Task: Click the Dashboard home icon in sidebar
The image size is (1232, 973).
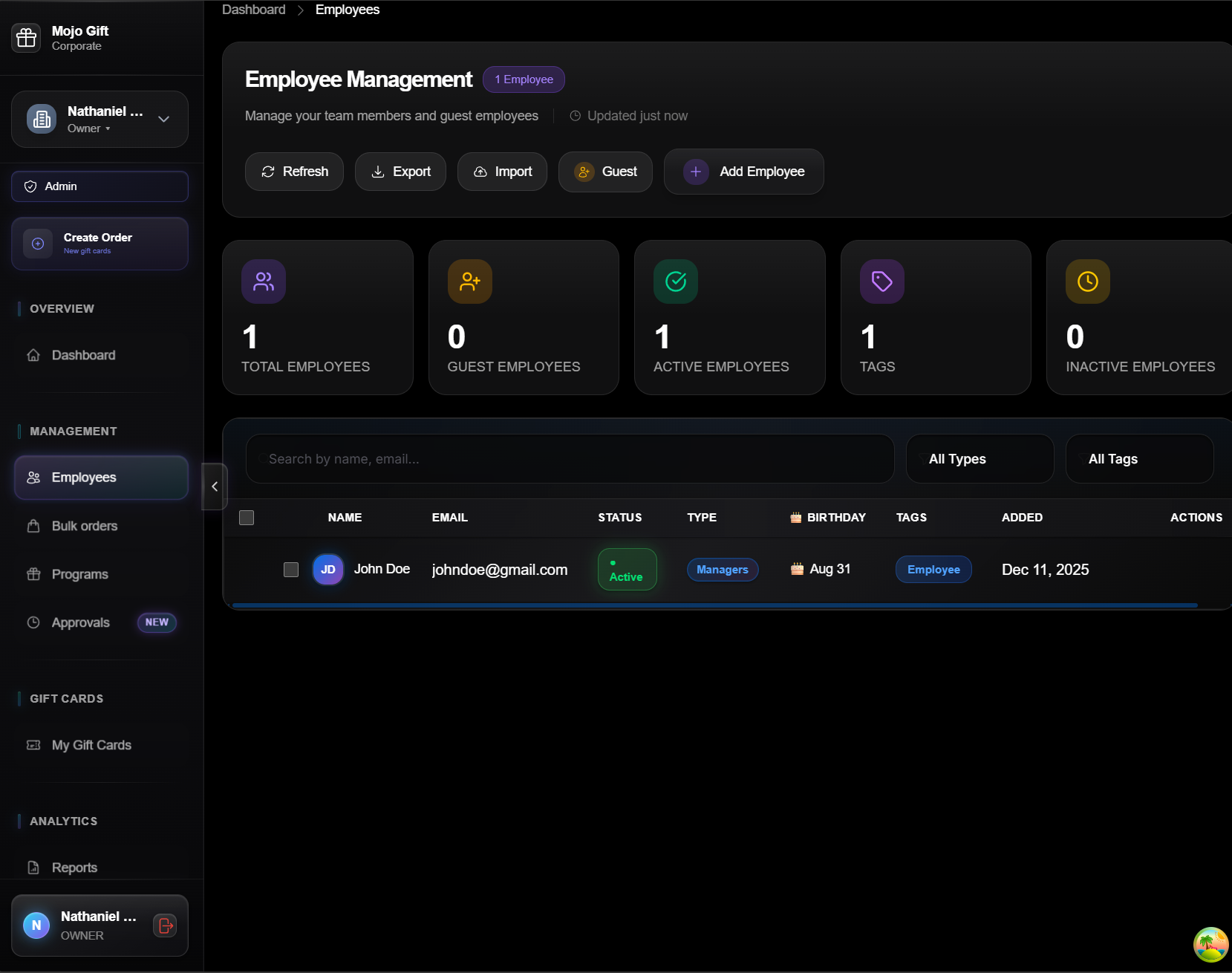Action: (x=33, y=355)
